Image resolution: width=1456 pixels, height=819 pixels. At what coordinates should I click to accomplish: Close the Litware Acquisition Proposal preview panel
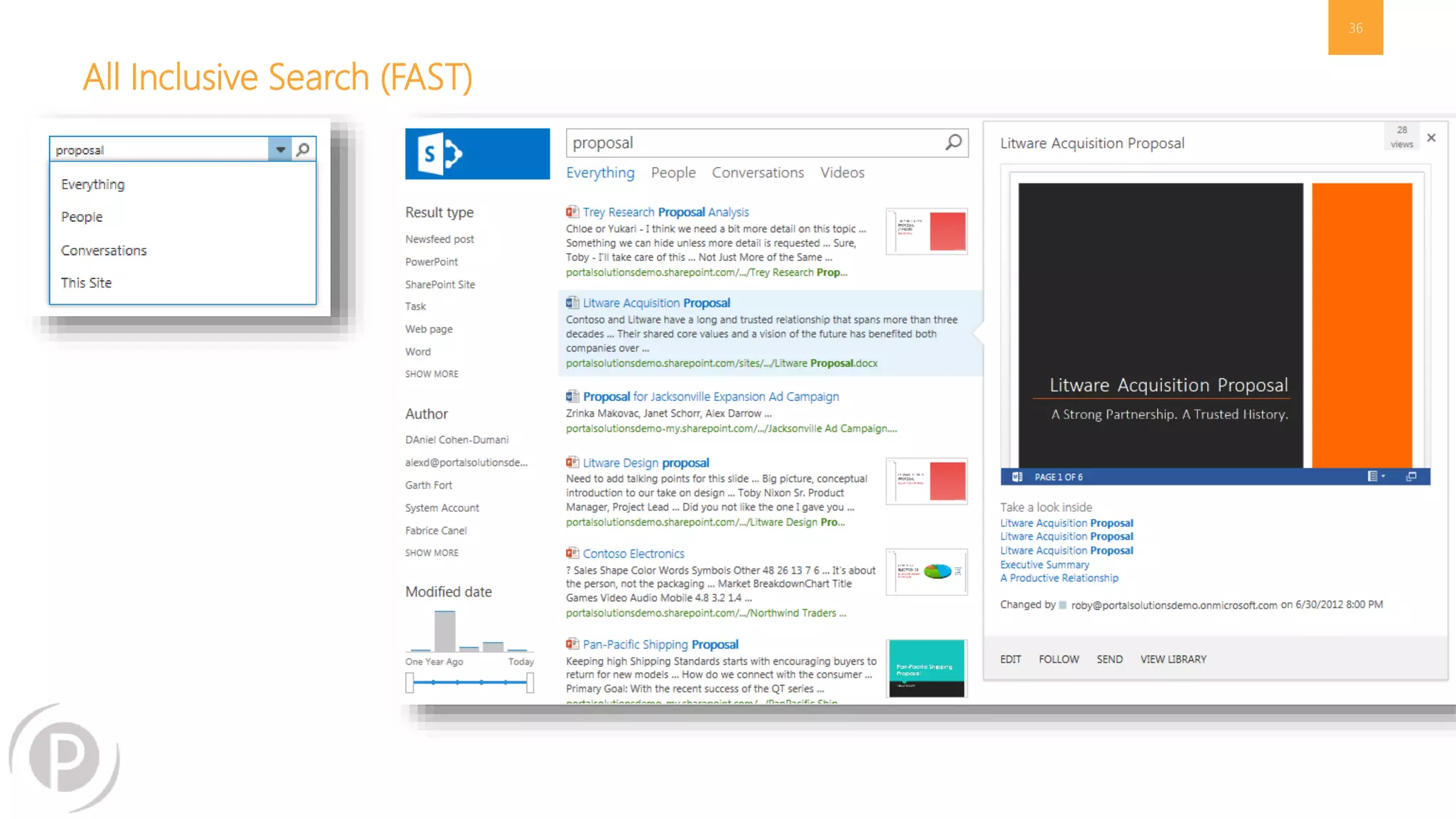pyautogui.click(x=1431, y=138)
